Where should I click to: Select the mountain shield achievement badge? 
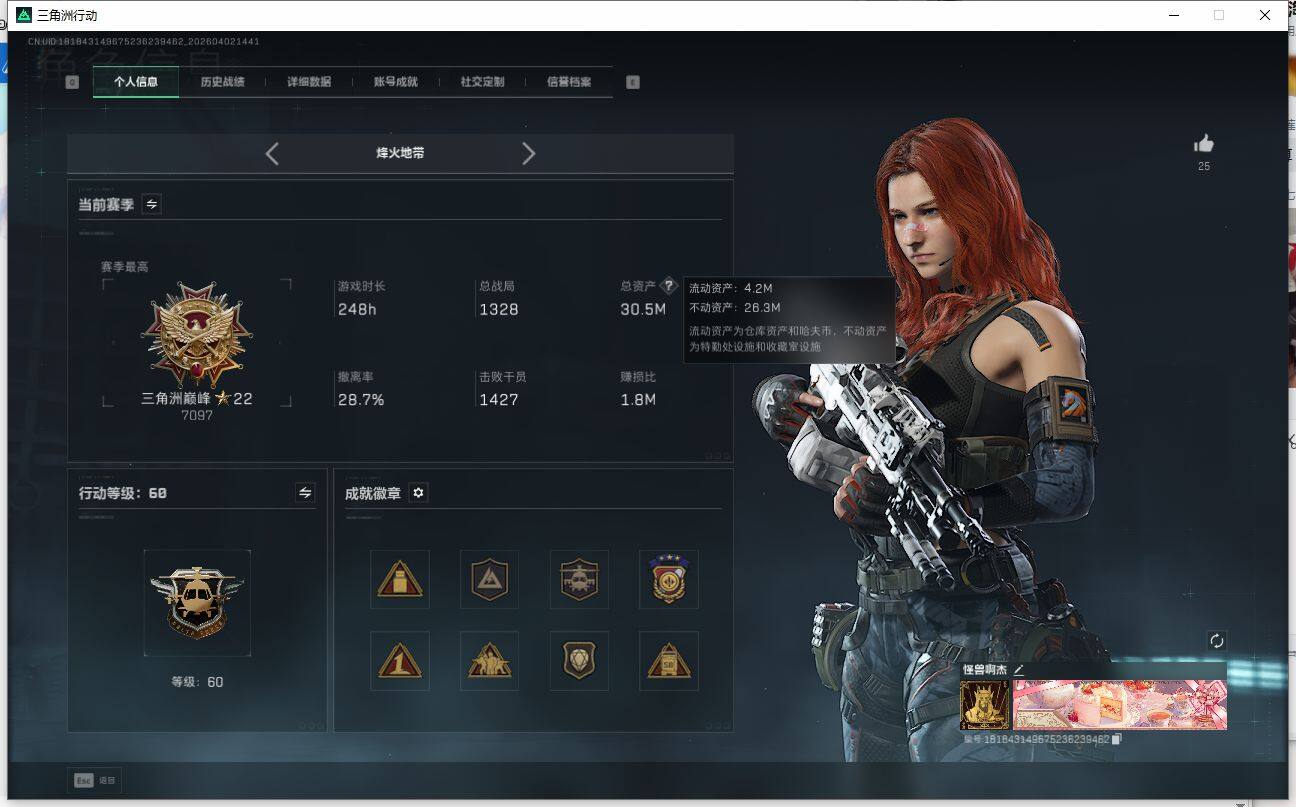click(490, 579)
